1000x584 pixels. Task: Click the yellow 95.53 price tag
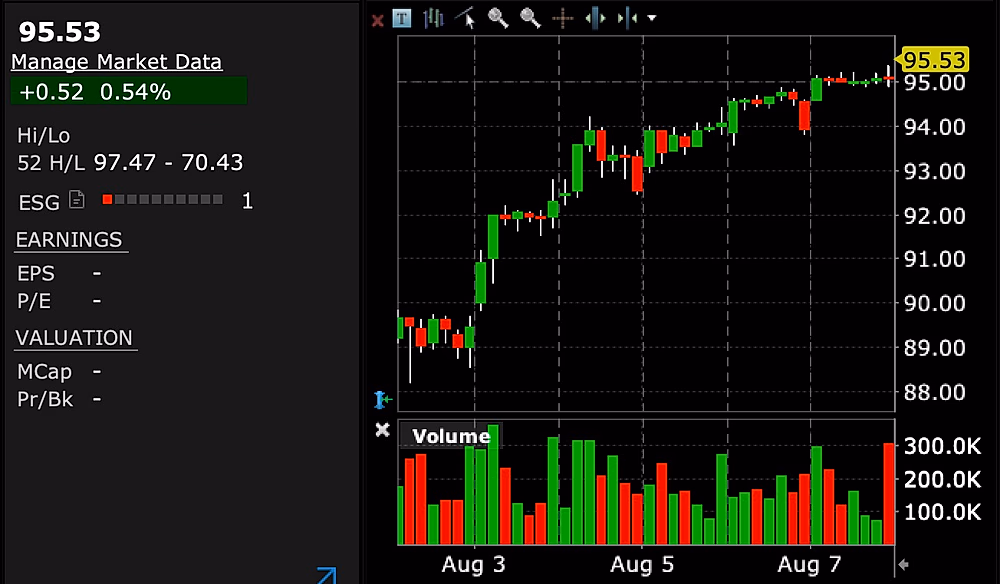[932, 60]
